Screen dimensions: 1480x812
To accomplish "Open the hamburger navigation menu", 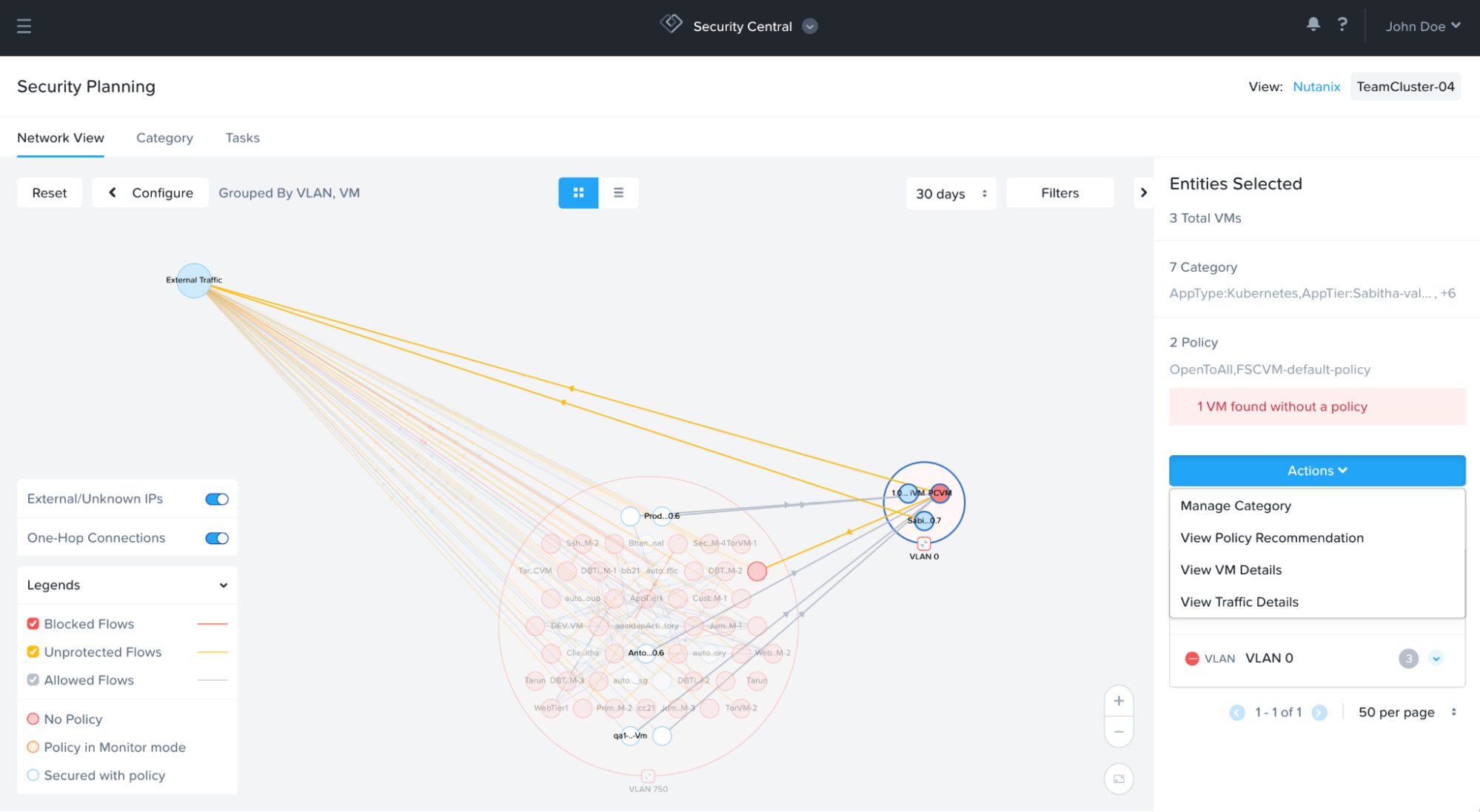I will coord(24,26).
